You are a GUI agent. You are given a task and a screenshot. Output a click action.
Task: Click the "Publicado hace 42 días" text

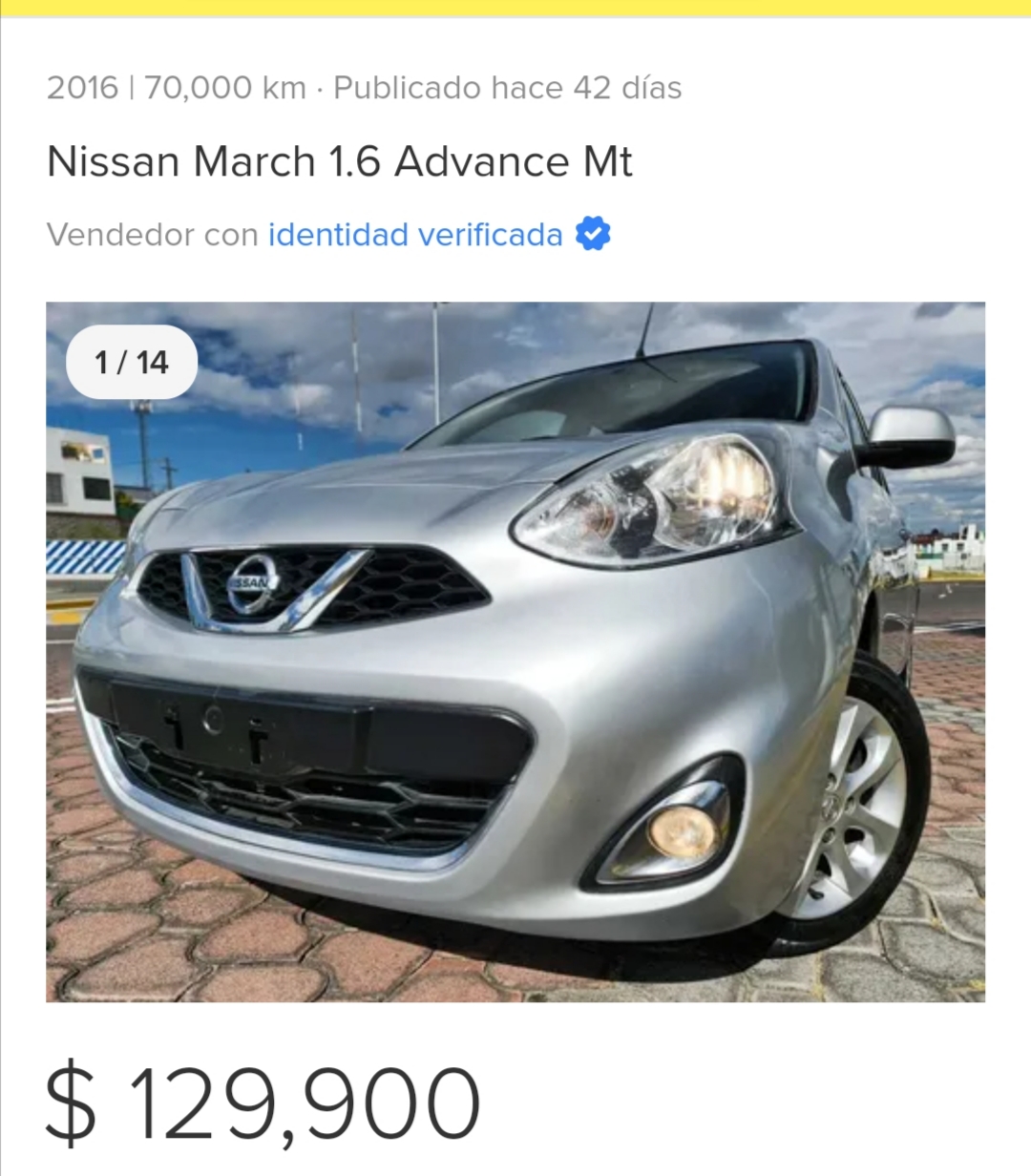click(508, 88)
